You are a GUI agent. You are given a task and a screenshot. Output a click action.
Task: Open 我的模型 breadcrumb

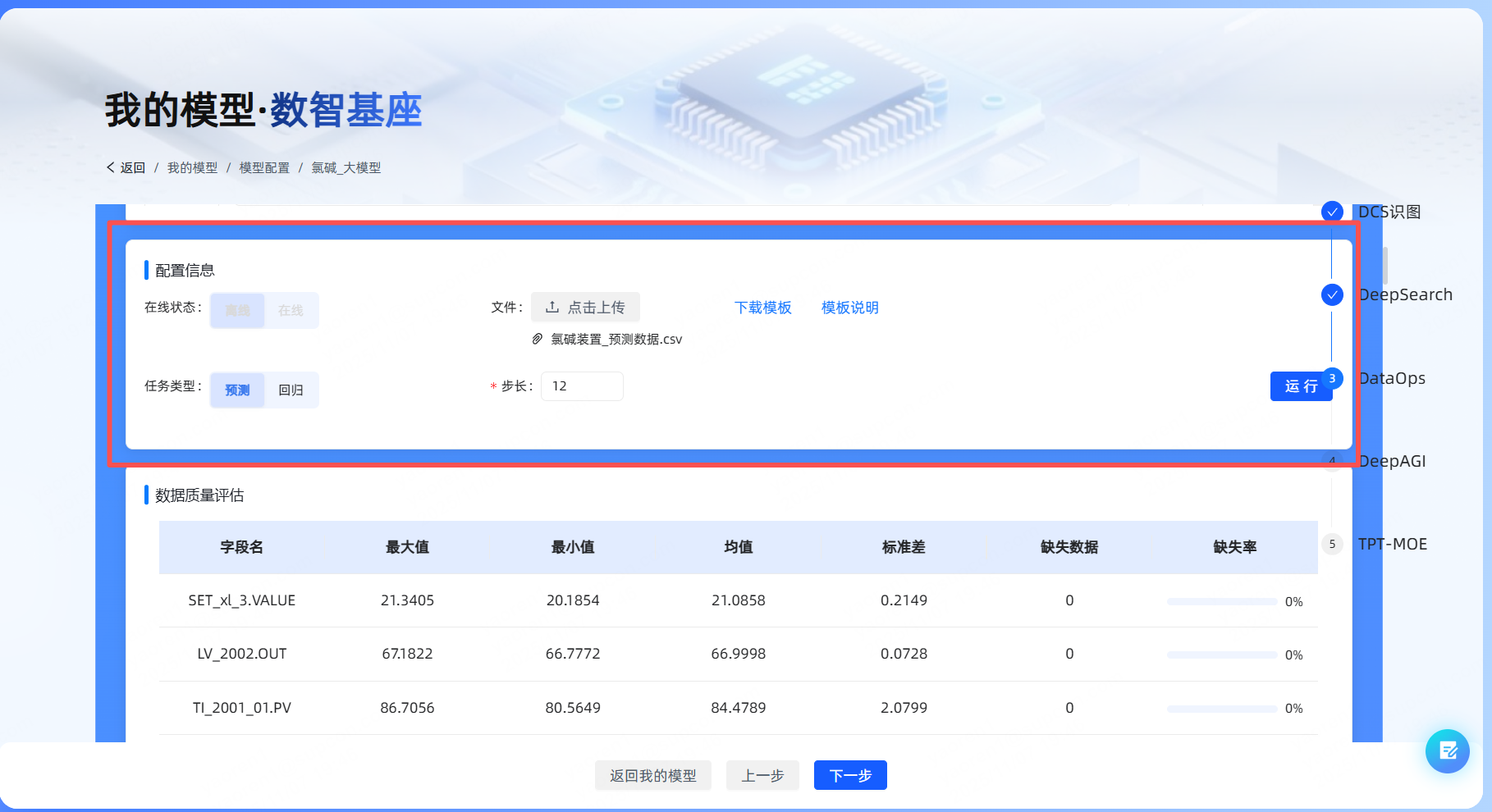click(x=192, y=167)
